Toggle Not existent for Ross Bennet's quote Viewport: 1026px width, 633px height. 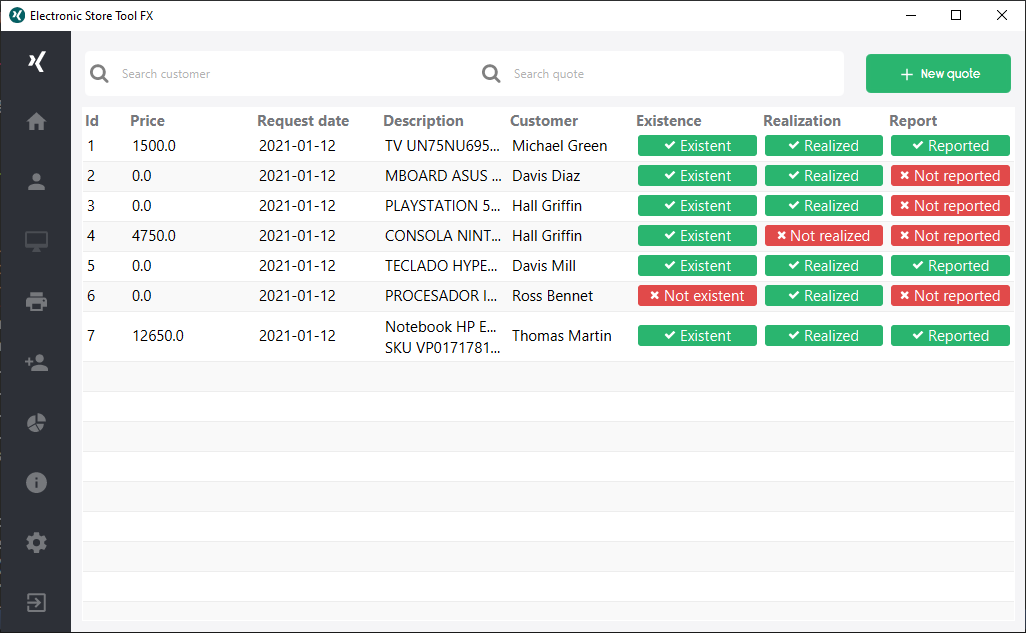point(698,296)
